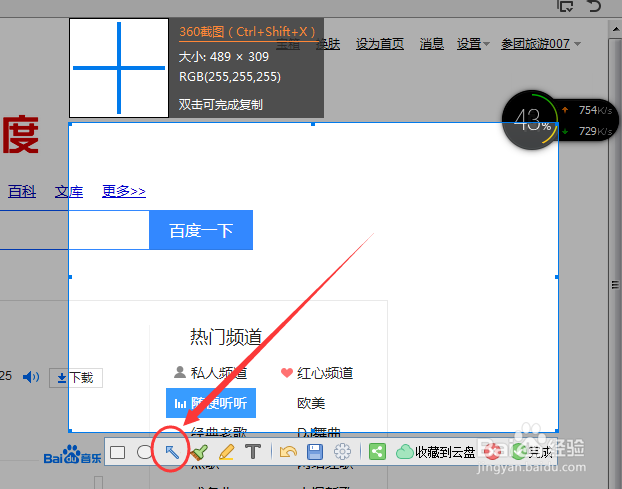Viewport: 622px width, 489px height.
Task: Toggle the music player volume icon
Action: (31, 377)
